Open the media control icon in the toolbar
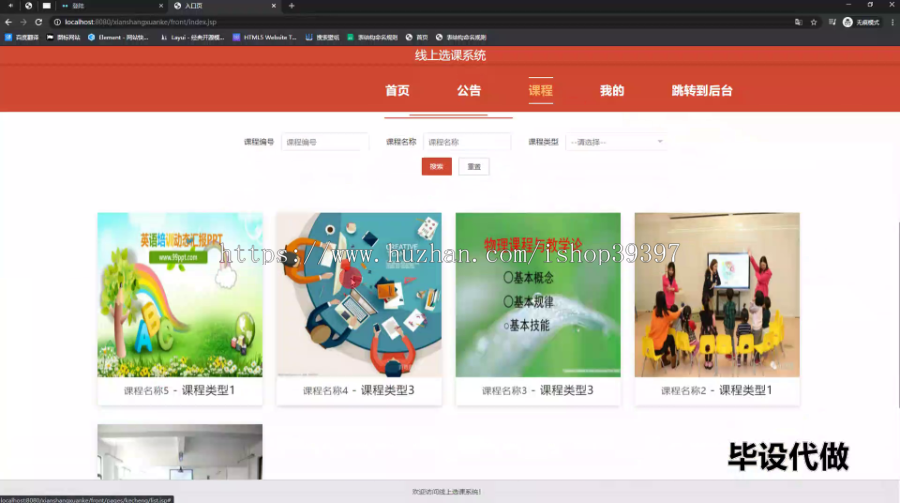The image size is (900, 503). 832,22
